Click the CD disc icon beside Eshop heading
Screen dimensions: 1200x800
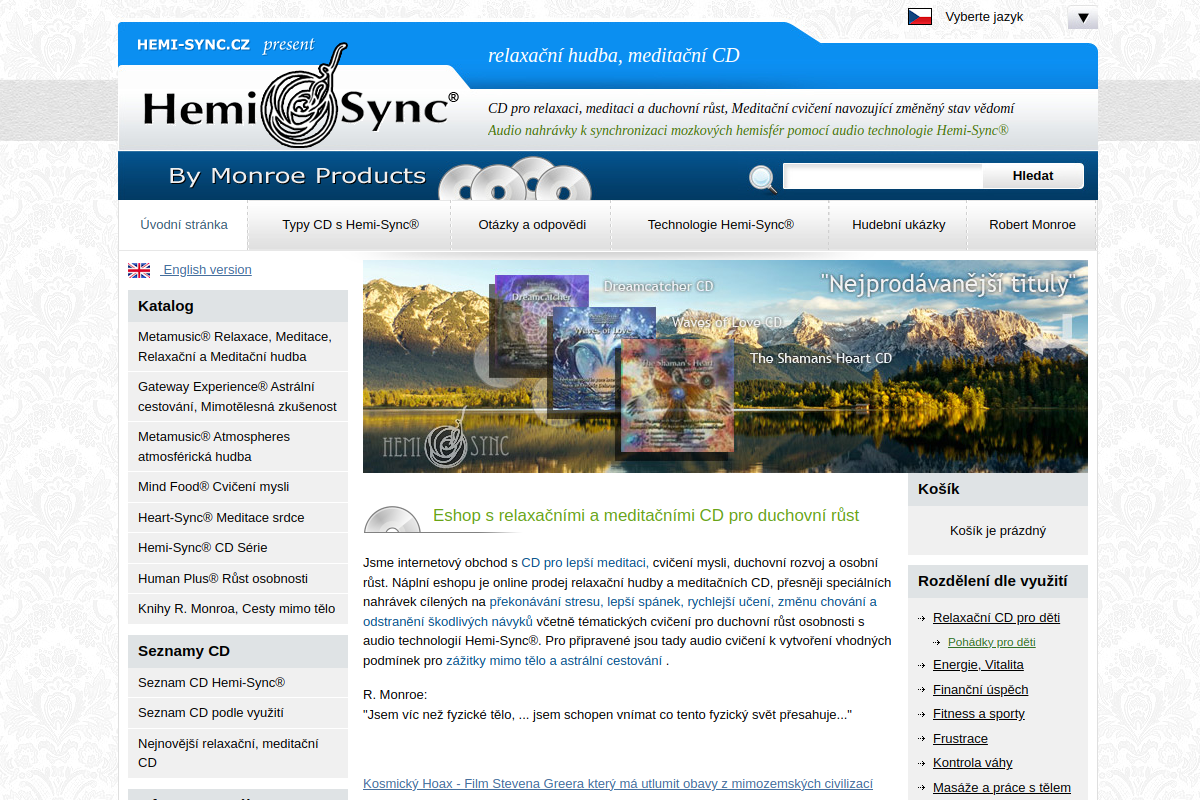(x=392, y=520)
